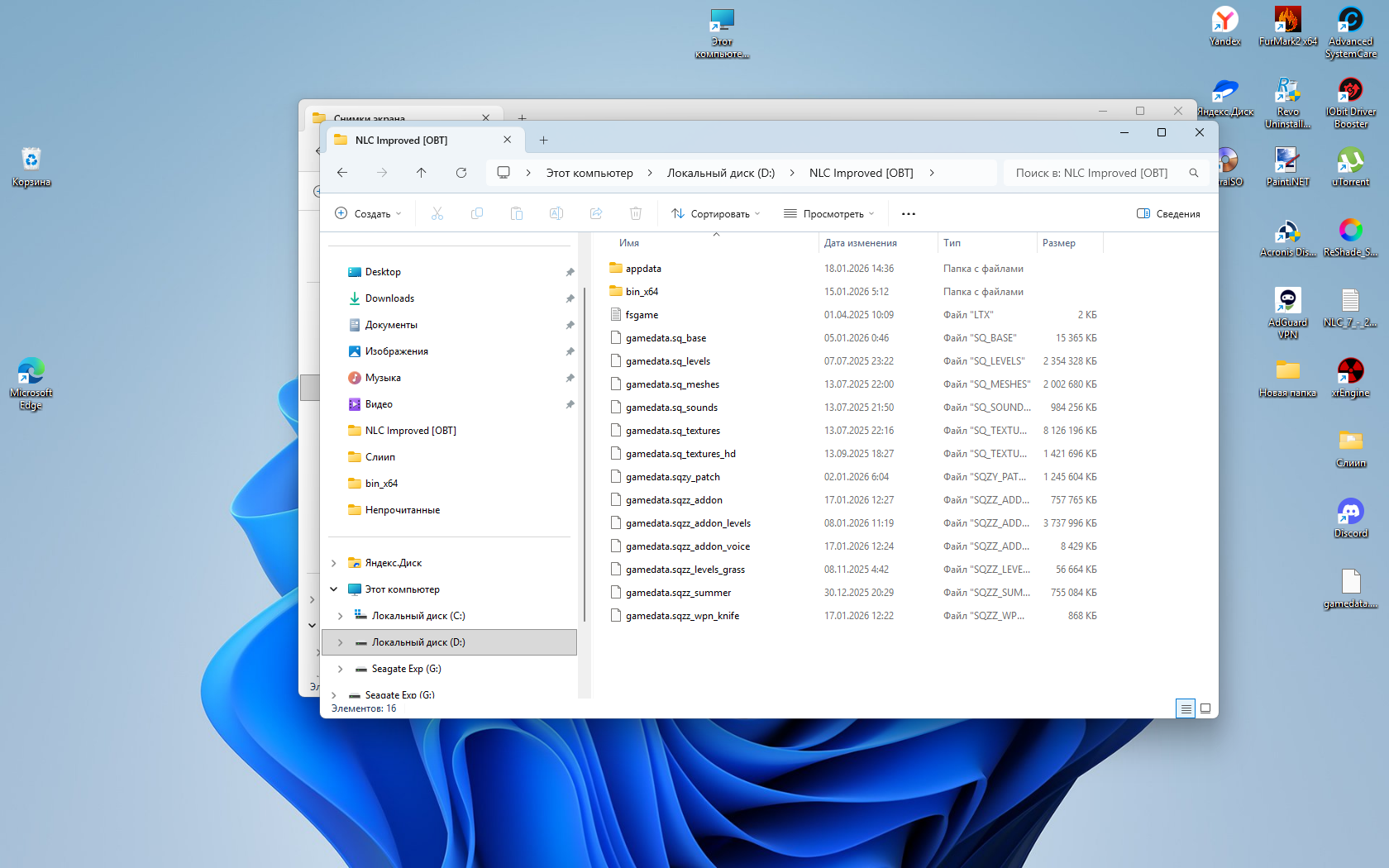Select the Recycle Bin desktop icon
This screenshot has height=868, width=1389.
pyautogui.click(x=31, y=165)
